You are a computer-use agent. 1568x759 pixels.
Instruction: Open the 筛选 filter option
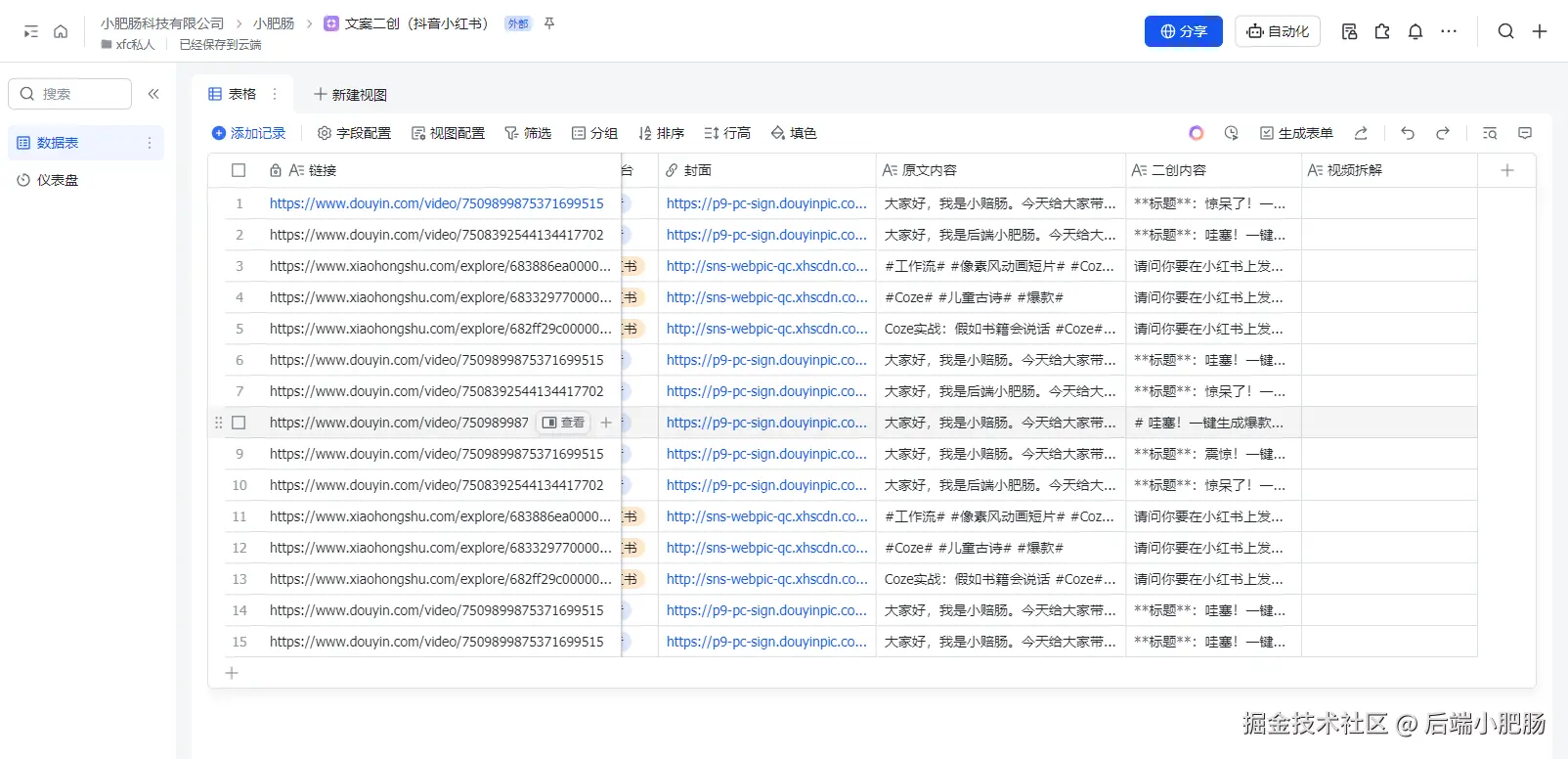pos(528,133)
